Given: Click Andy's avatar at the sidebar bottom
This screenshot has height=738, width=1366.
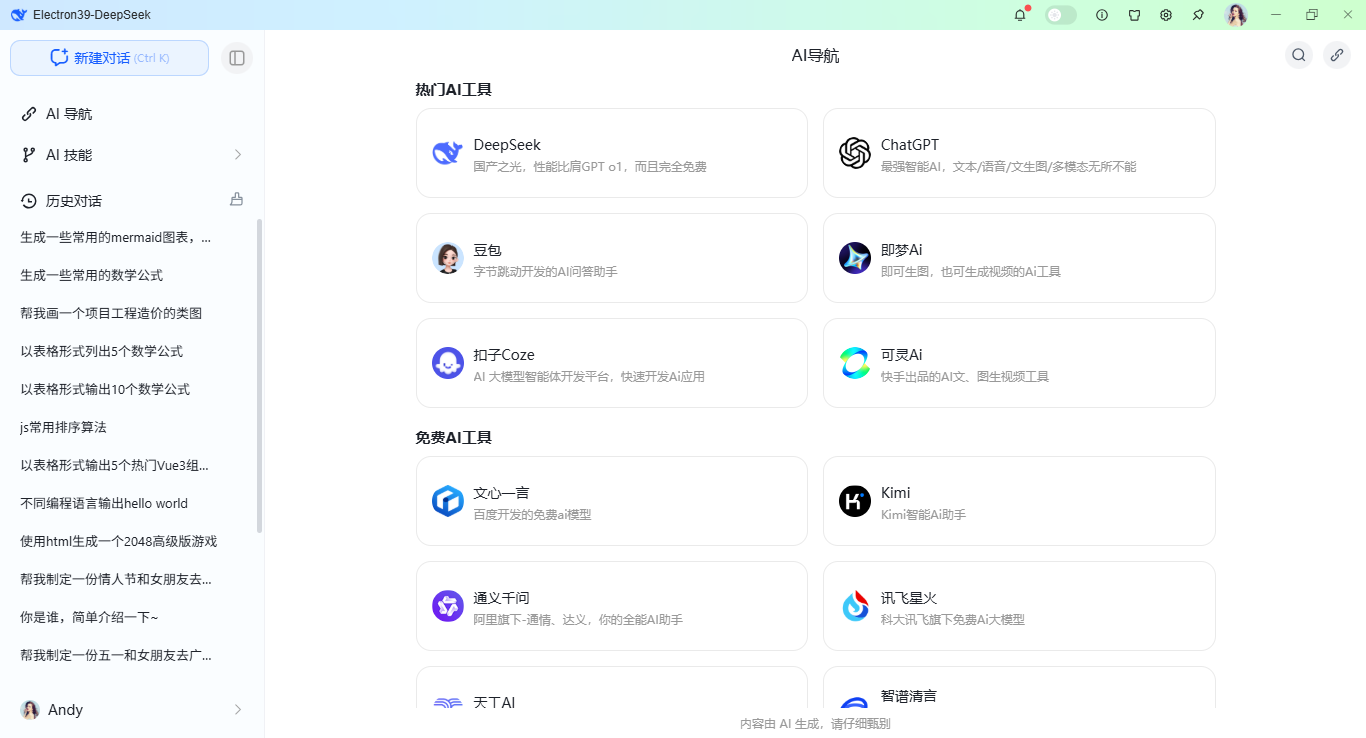Looking at the screenshot, I should [x=30, y=710].
